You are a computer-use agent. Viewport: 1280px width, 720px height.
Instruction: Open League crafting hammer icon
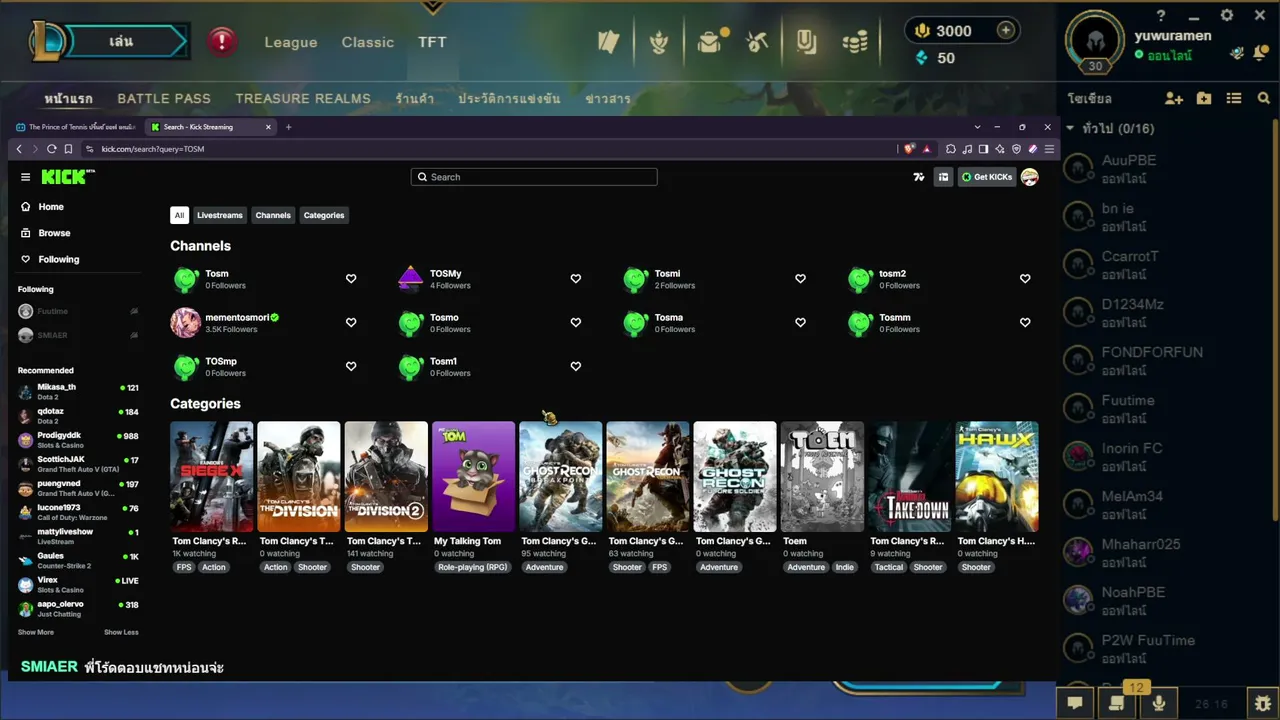click(x=757, y=42)
